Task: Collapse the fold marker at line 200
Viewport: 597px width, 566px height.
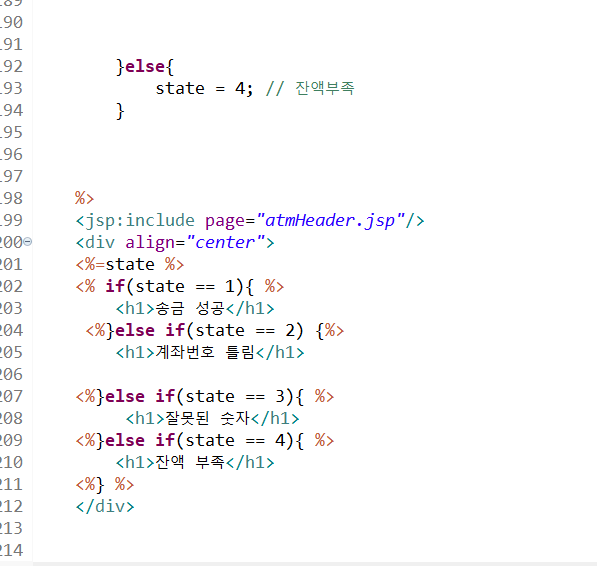Action: coord(27,241)
